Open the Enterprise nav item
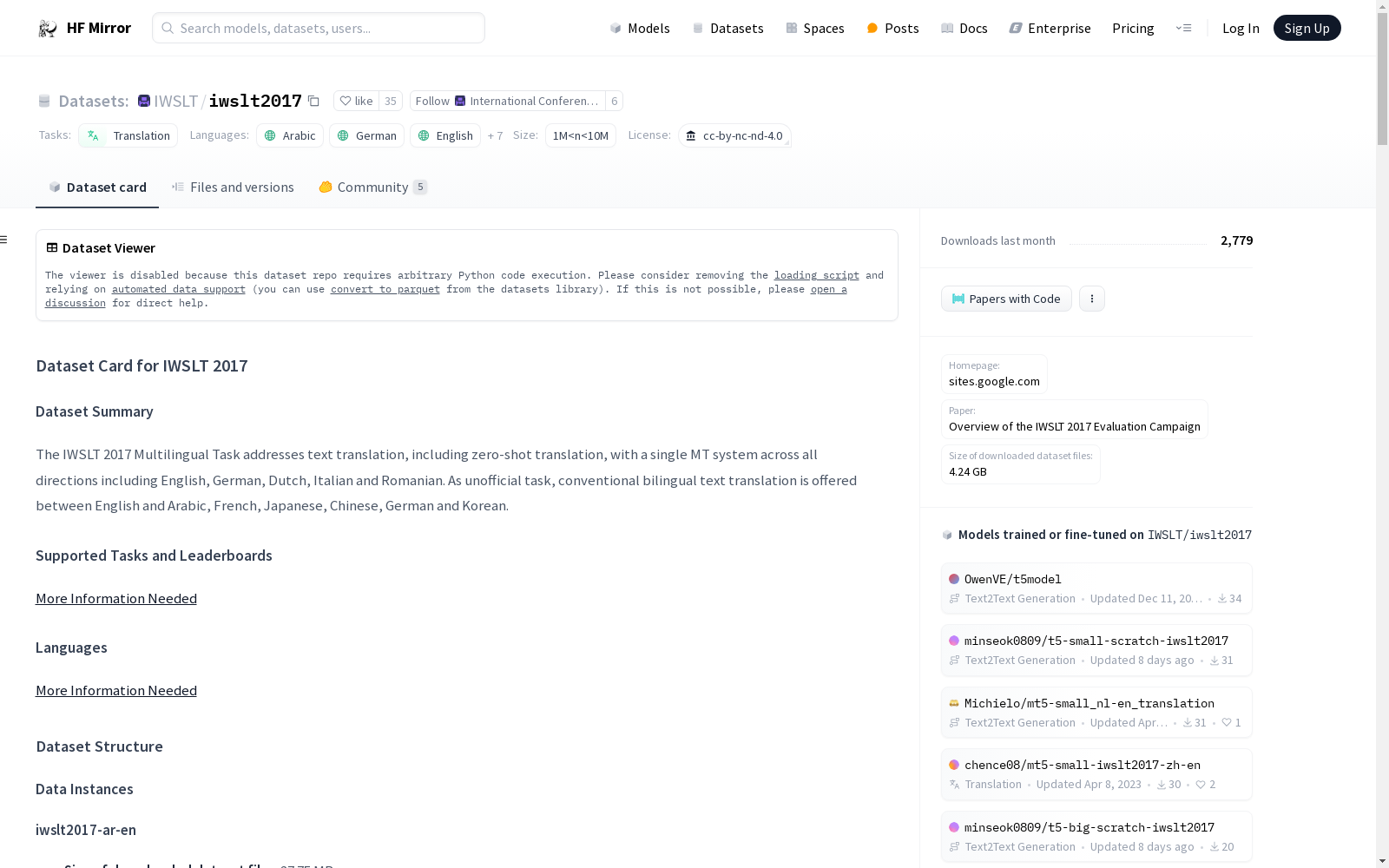This screenshot has width=1389, height=868. click(1050, 28)
